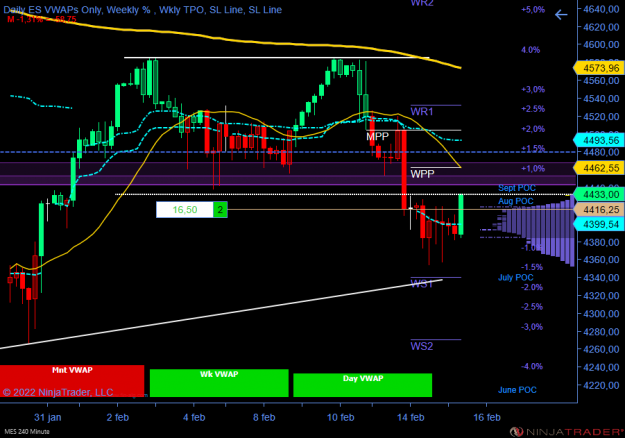625x438 pixels.
Task: Click the 4340,00 price axis value
Action: click(x=601, y=277)
